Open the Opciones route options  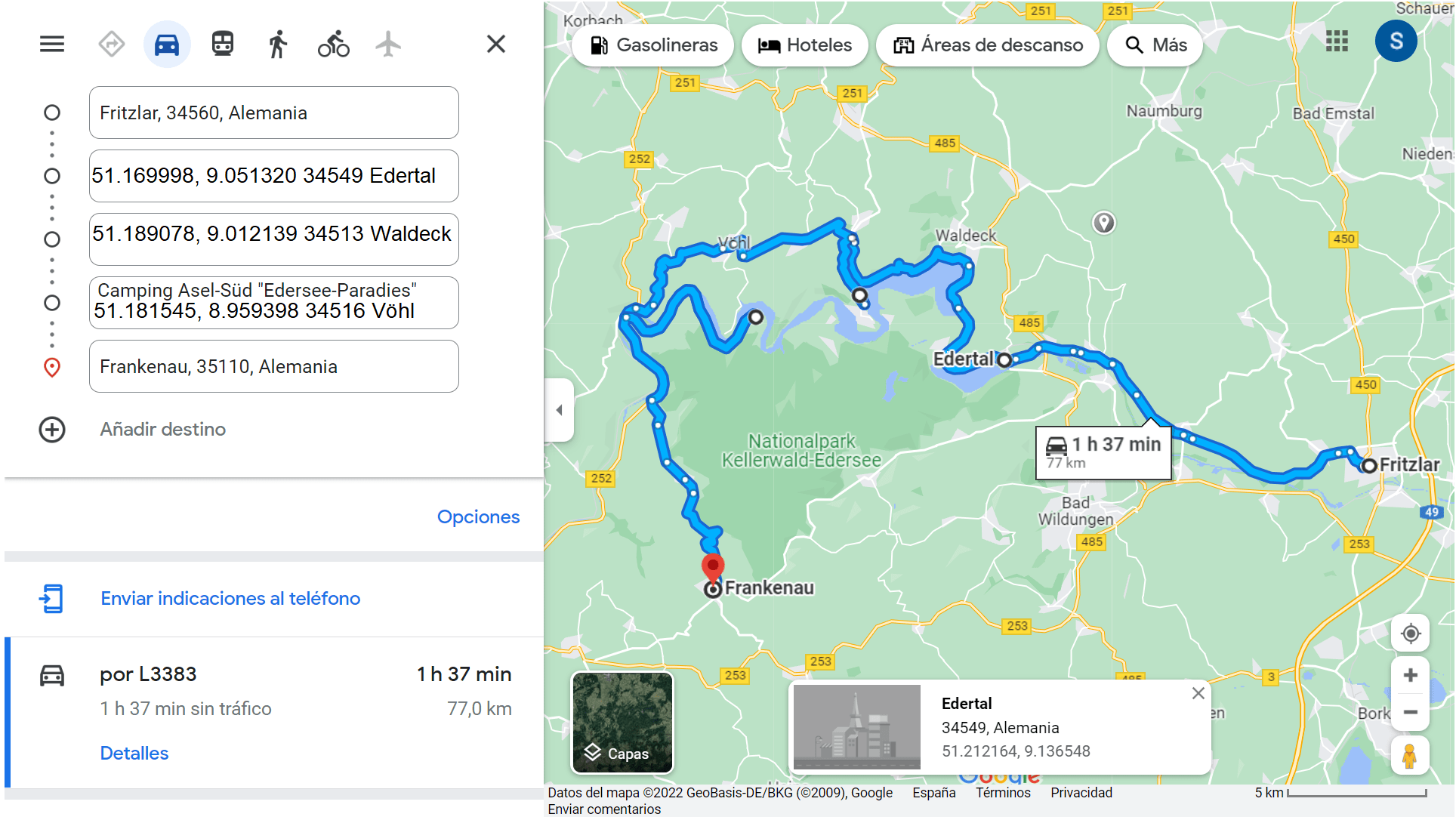(478, 516)
